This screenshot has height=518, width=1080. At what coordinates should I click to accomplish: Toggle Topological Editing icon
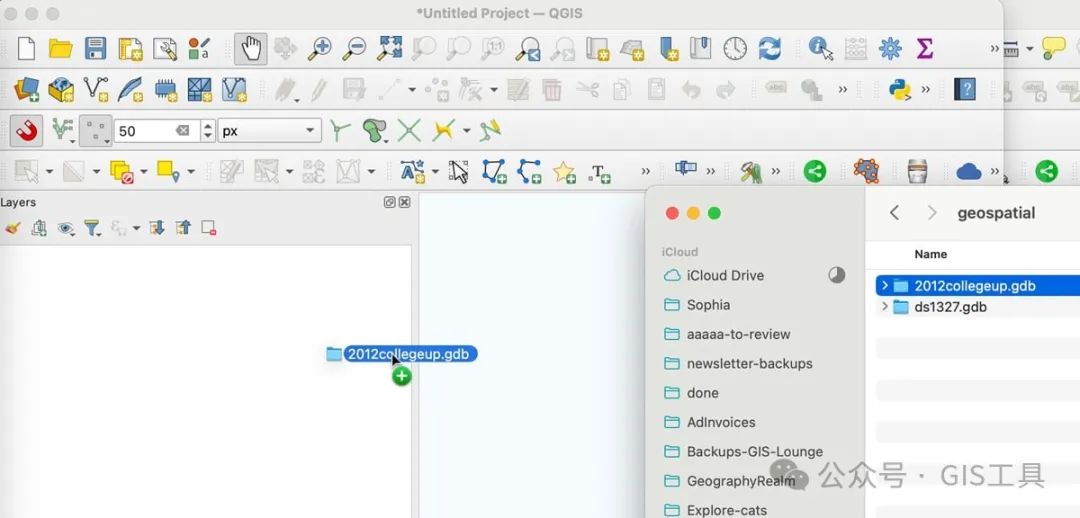(338, 130)
